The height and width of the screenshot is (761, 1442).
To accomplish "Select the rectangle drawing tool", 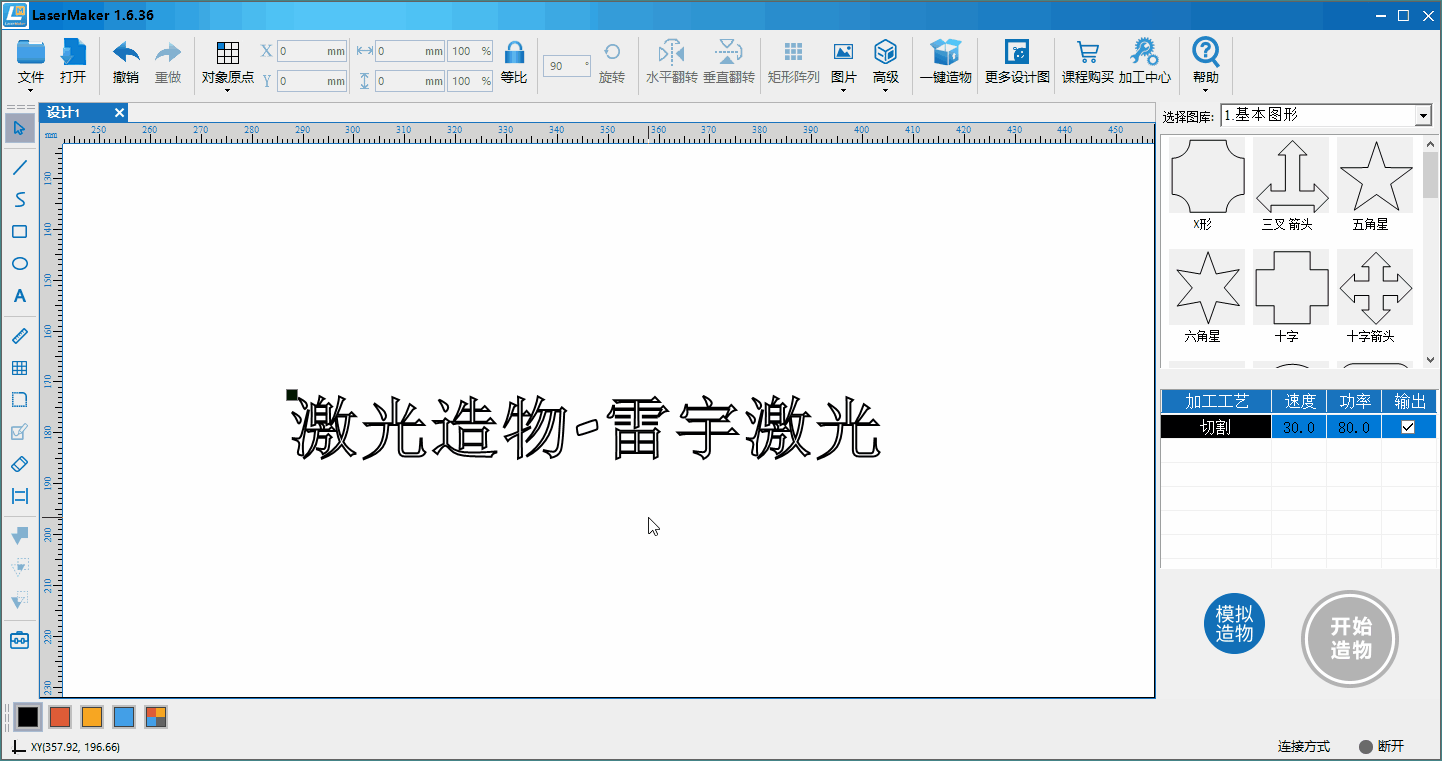I will point(19,232).
